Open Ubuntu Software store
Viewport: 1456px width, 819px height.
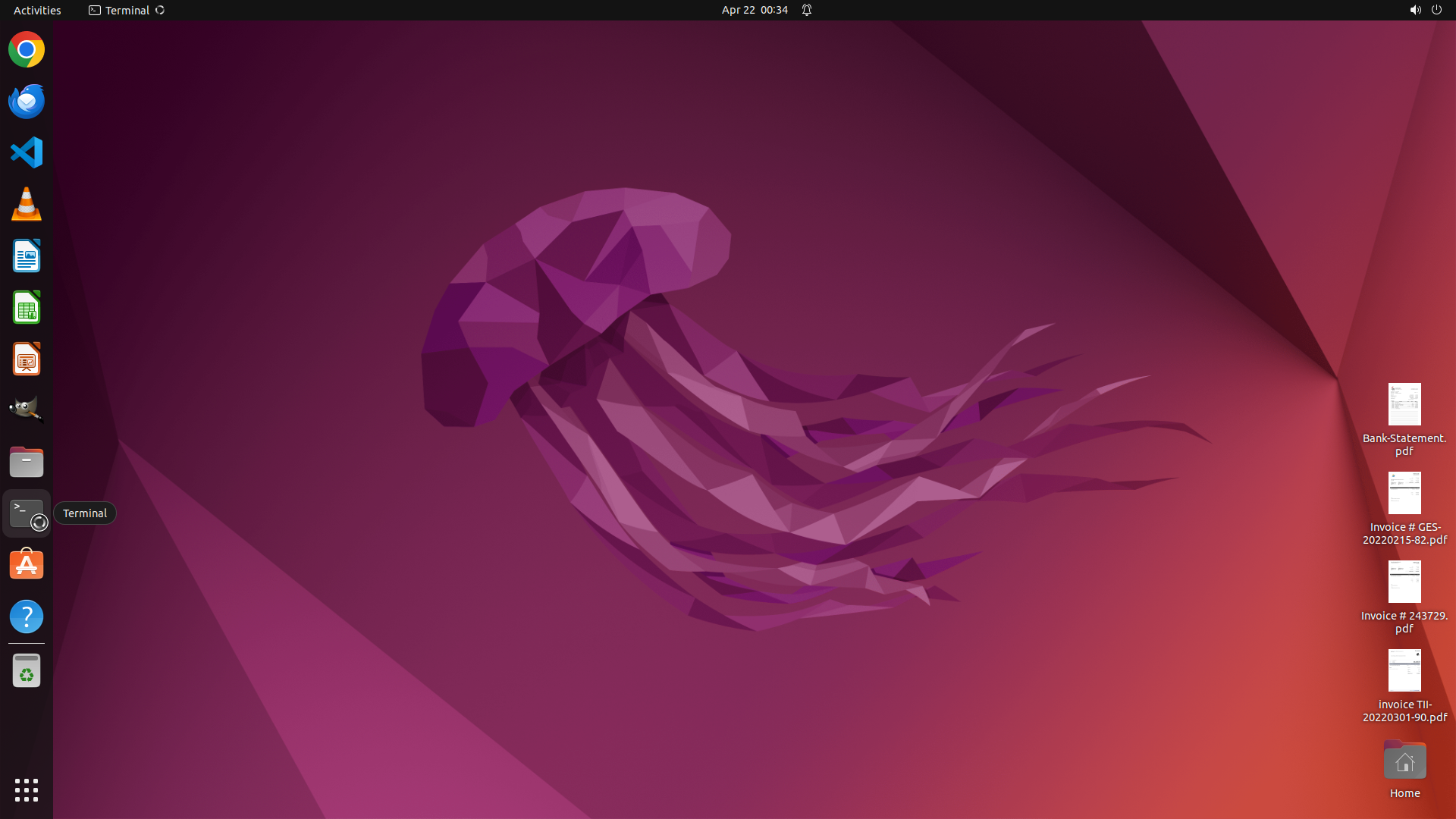coord(27,565)
